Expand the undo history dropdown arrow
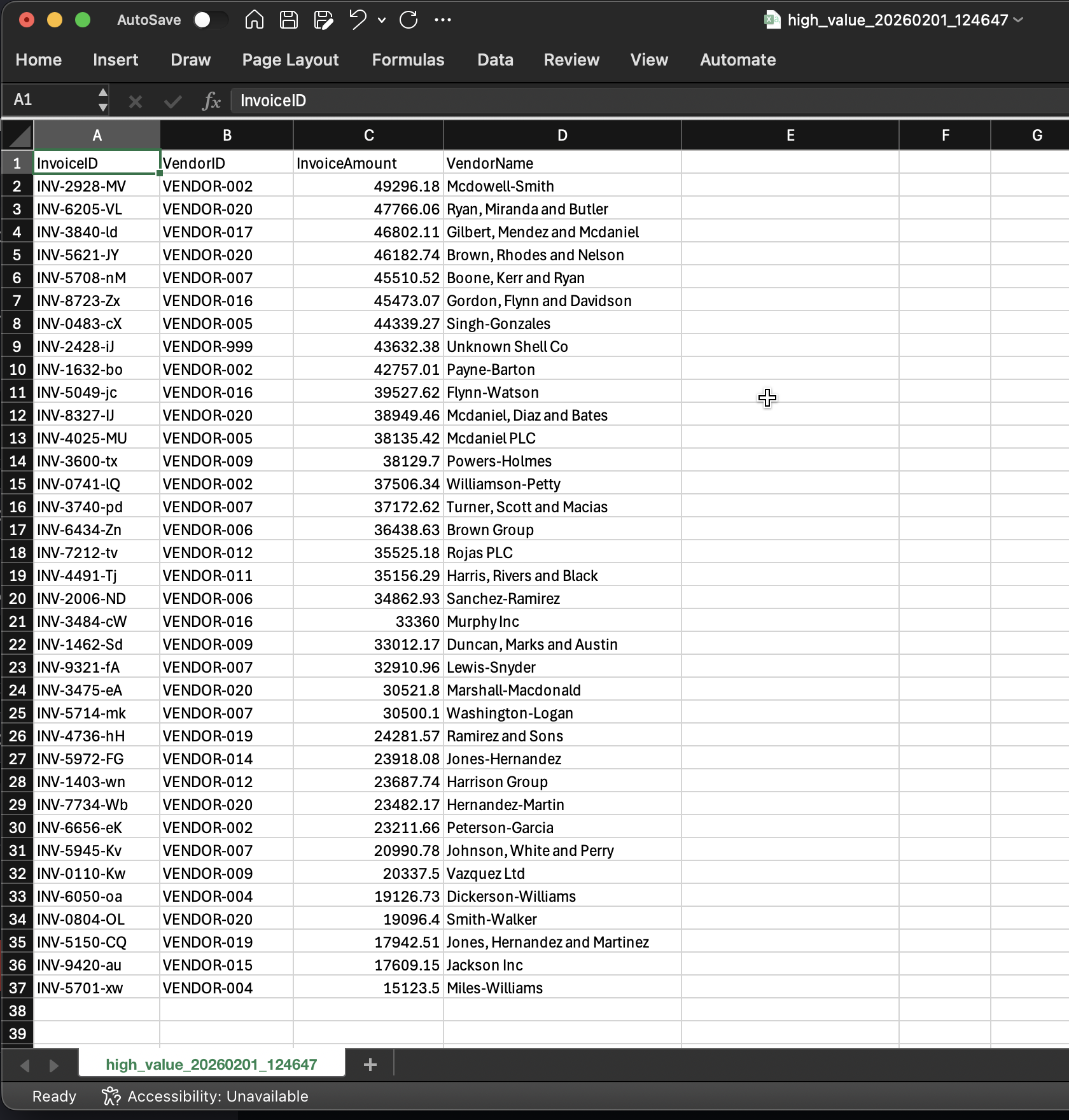1069x1120 pixels. 382,20
